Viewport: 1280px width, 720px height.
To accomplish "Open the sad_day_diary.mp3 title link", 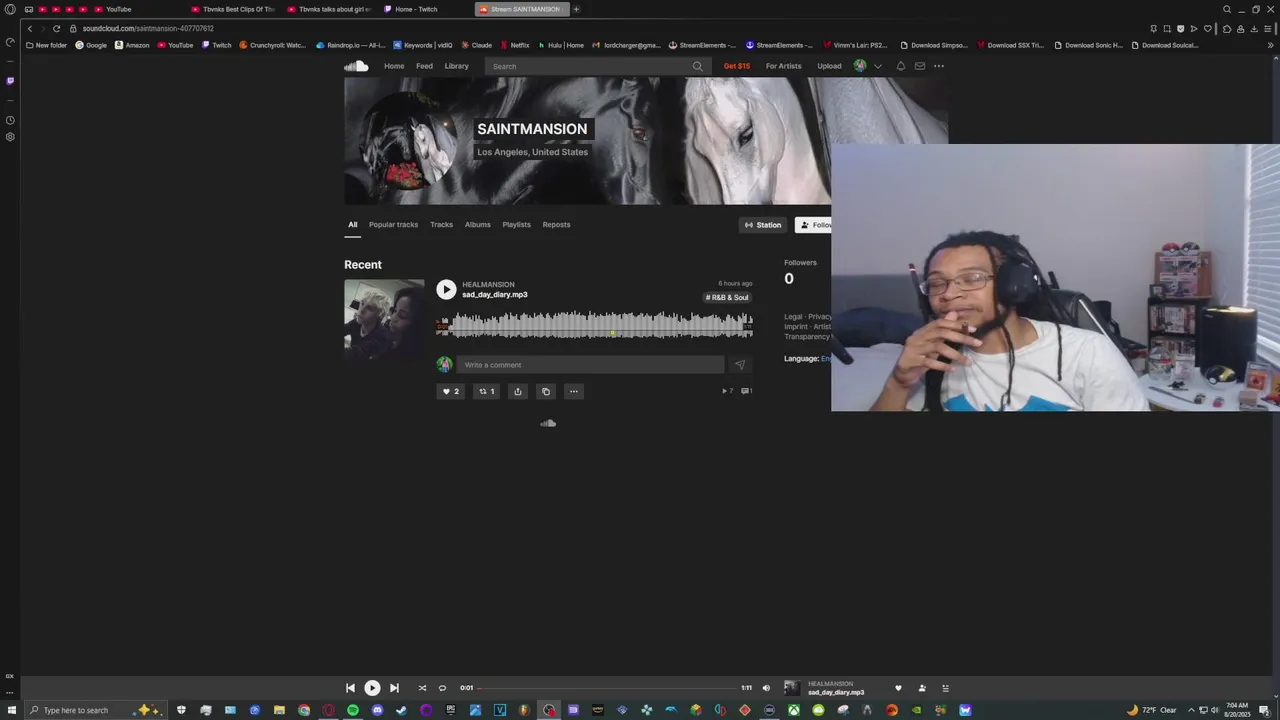I will (x=494, y=295).
